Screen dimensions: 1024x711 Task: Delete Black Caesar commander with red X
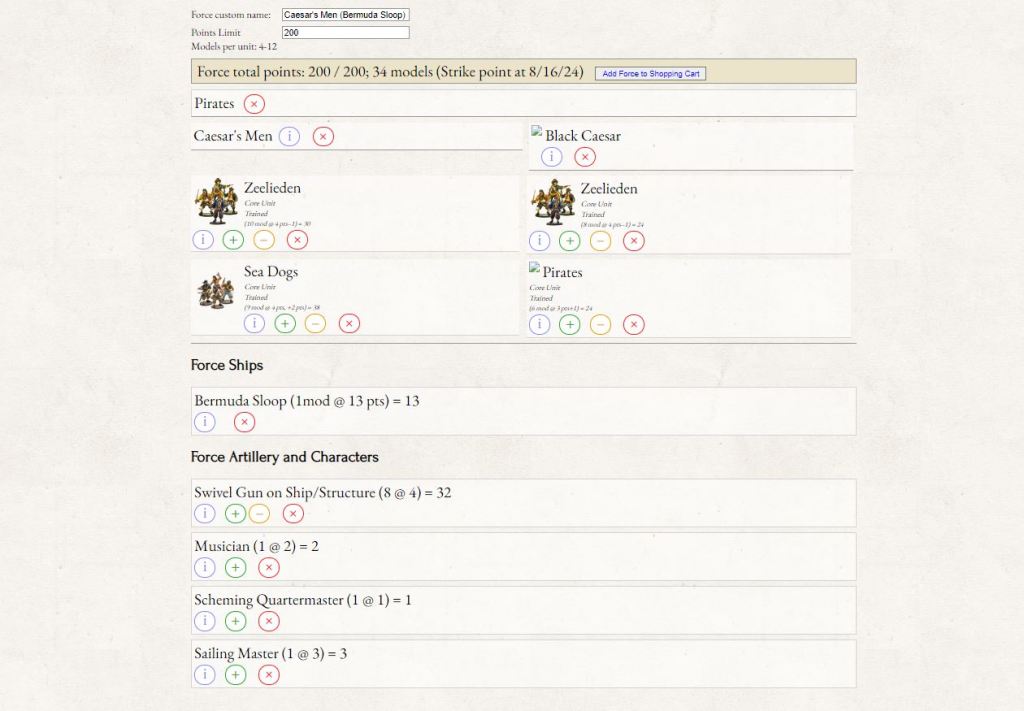(585, 157)
